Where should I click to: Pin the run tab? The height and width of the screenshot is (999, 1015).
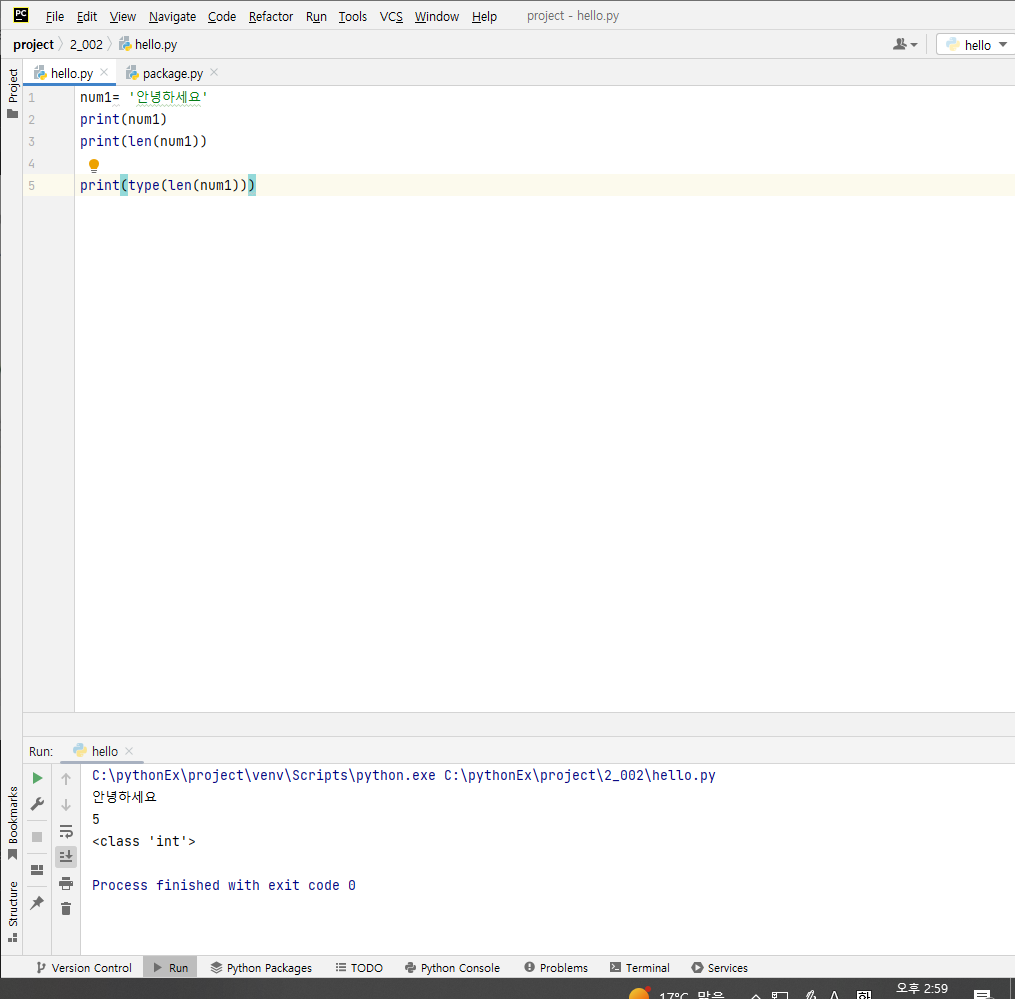(x=38, y=903)
